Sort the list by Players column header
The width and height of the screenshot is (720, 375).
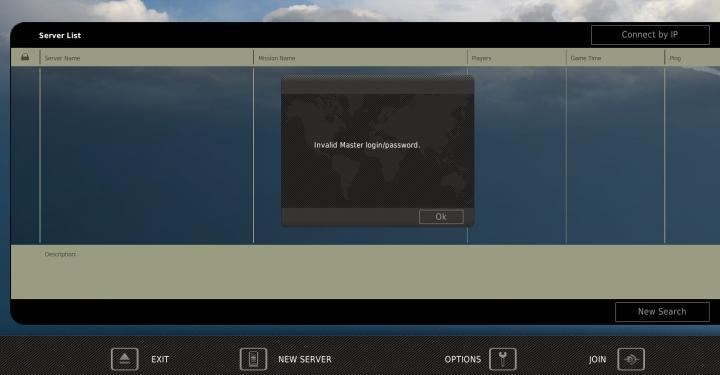click(481, 58)
